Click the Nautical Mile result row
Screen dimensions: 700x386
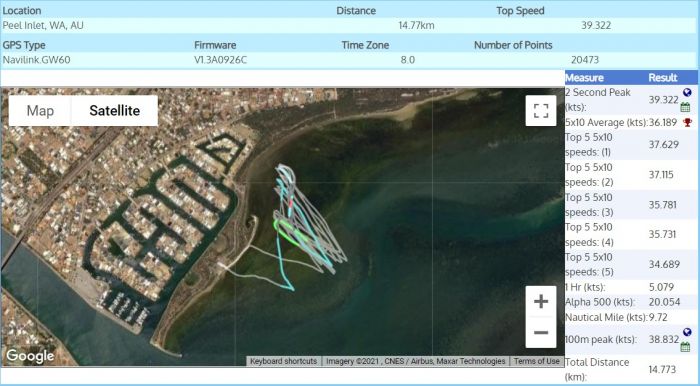click(x=631, y=317)
